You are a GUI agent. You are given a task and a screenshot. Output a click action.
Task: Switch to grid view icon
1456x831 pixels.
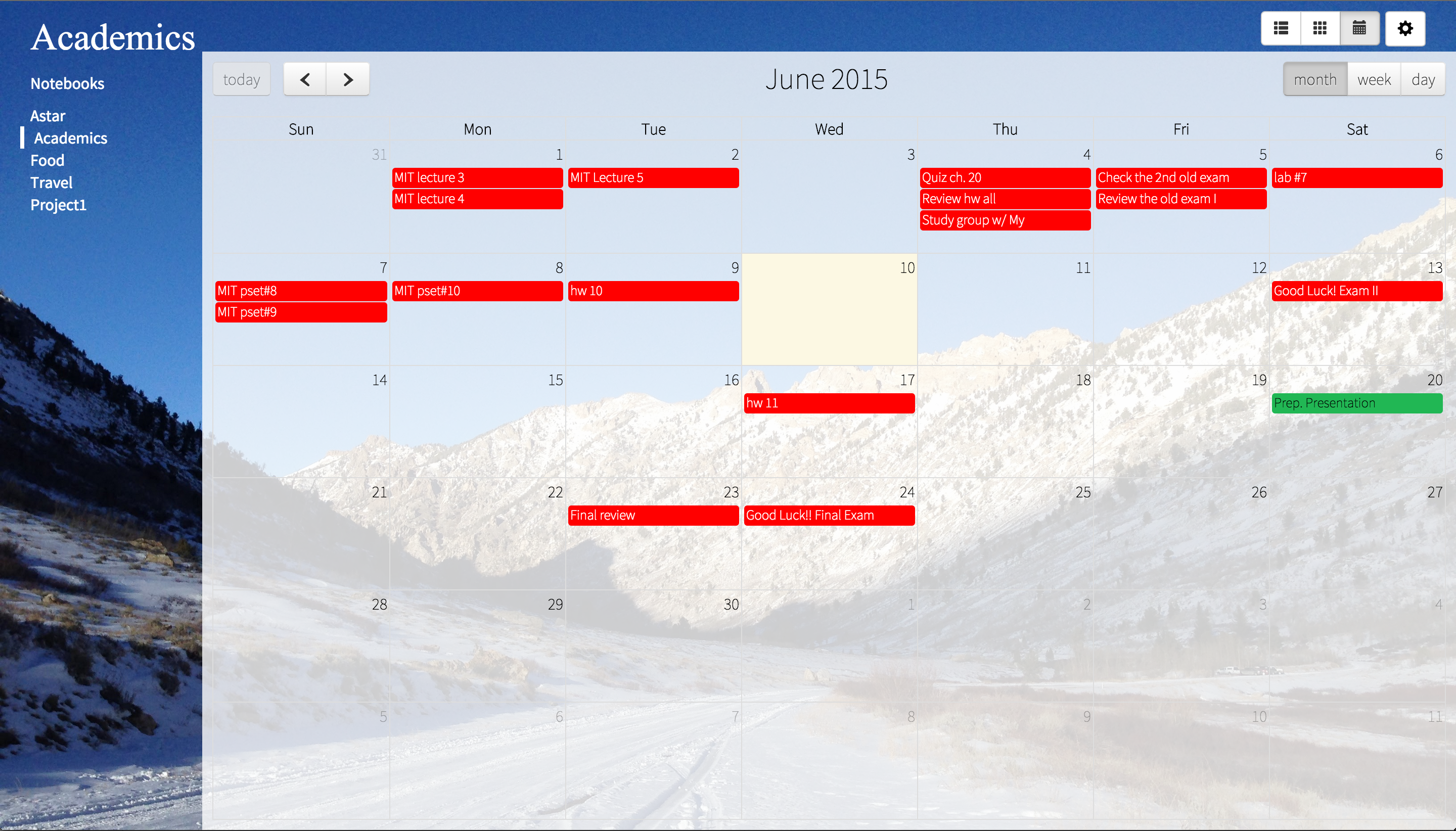1319,28
